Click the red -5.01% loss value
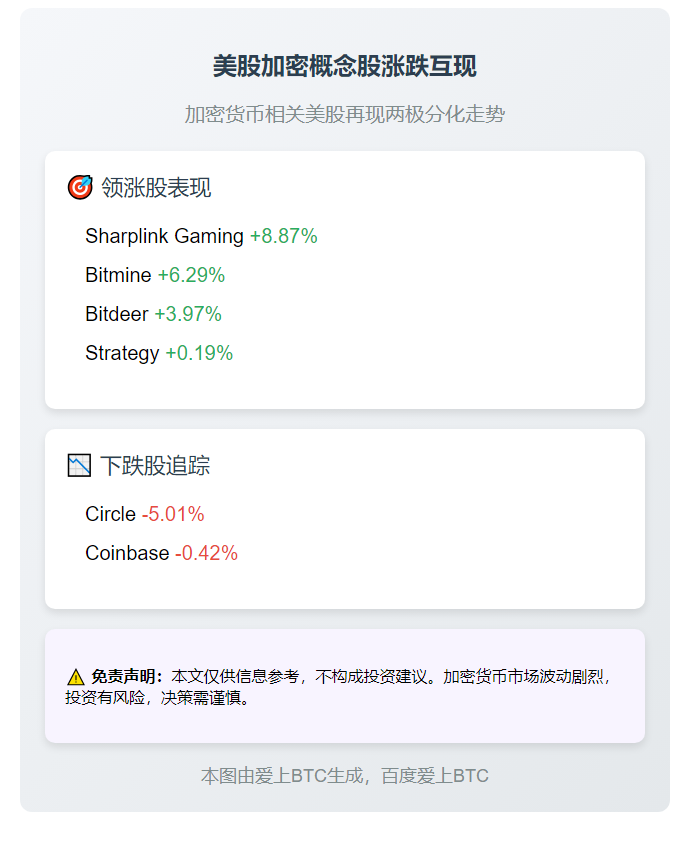This screenshot has height=844, width=690. tap(173, 514)
